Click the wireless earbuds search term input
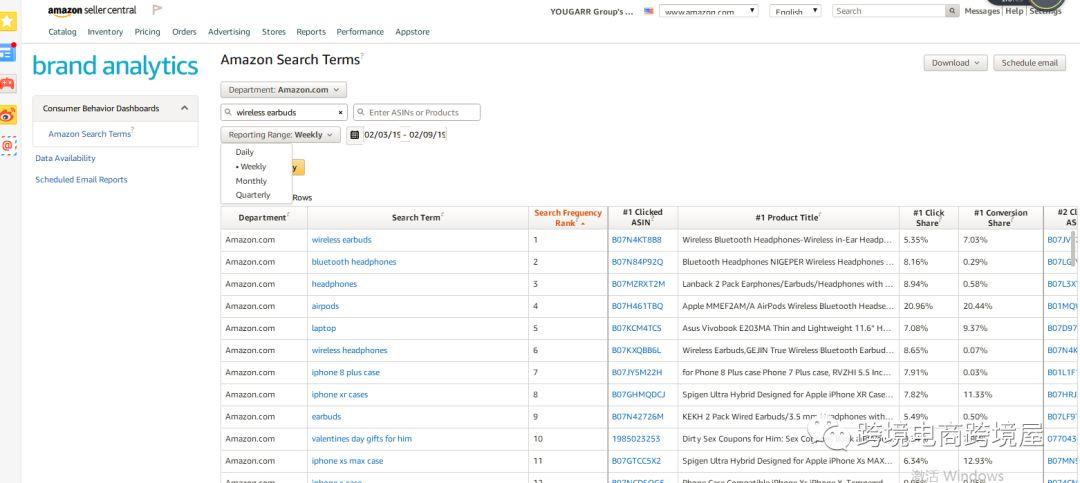 [x=284, y=112]
